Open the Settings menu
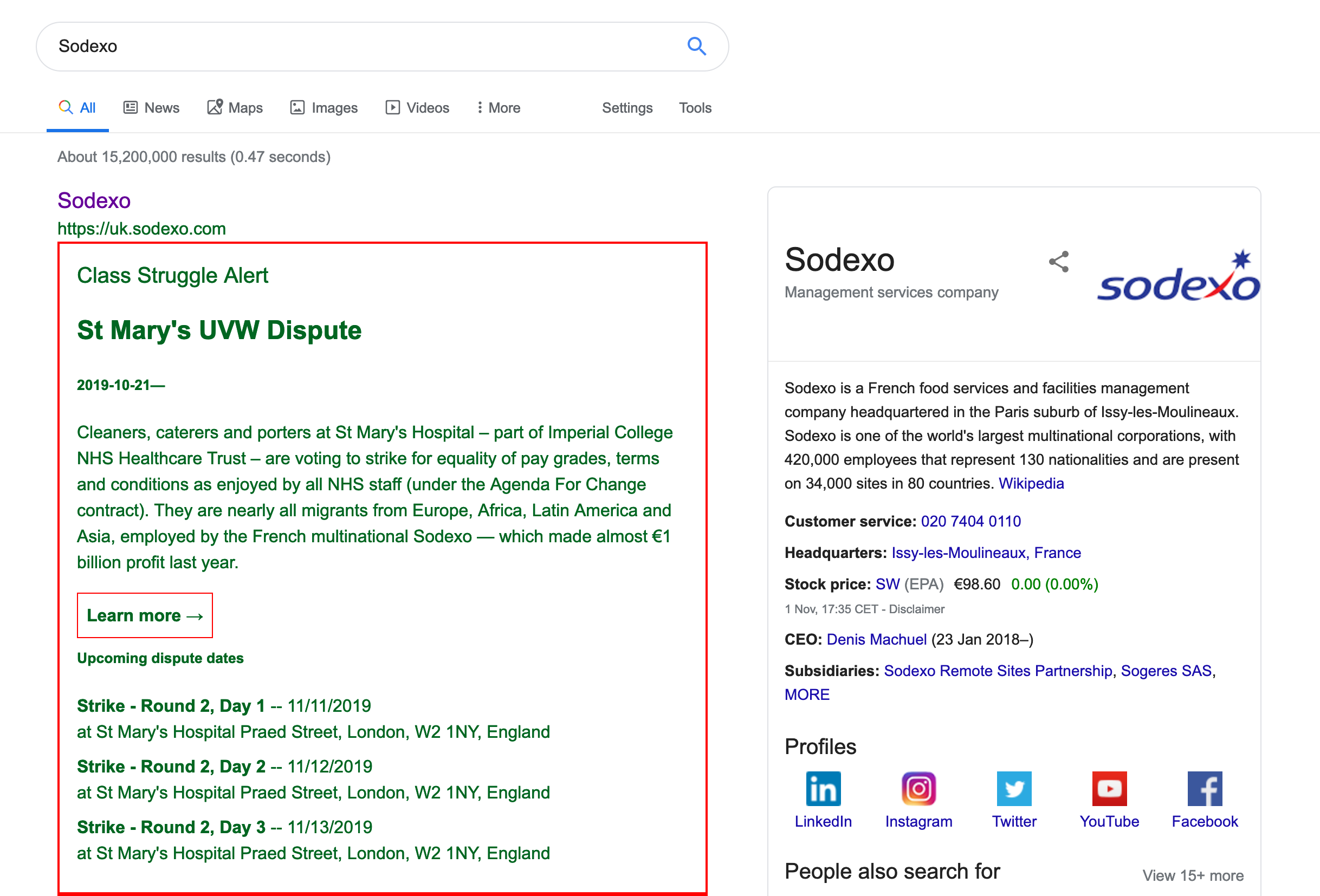The image size is (1320, 896). pos(627,107)
